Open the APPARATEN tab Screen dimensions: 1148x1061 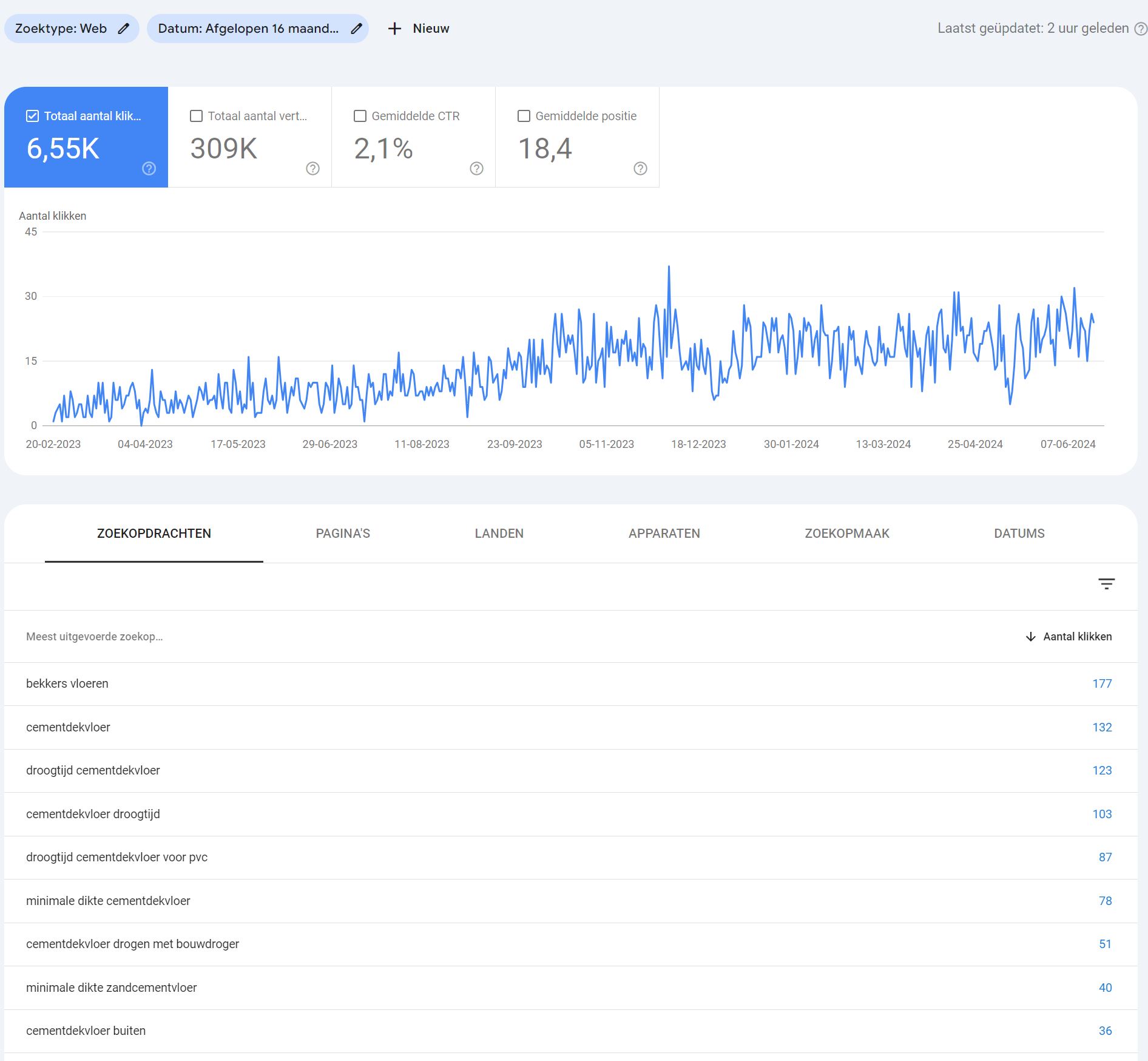[664, 534]
